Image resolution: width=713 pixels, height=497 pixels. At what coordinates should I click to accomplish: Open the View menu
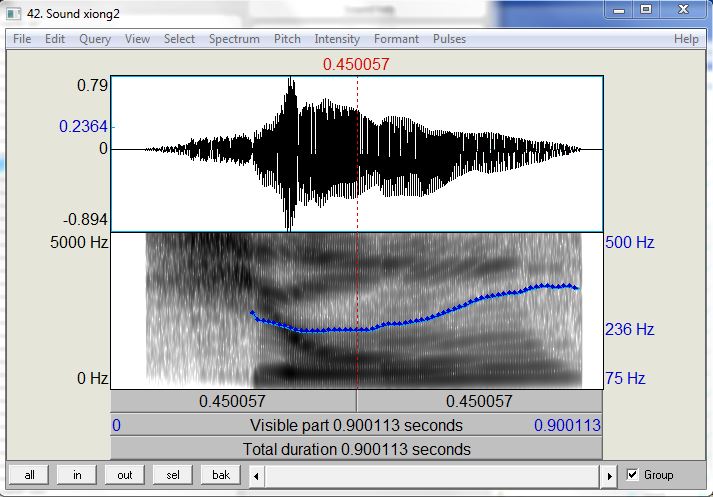point(137,39)
